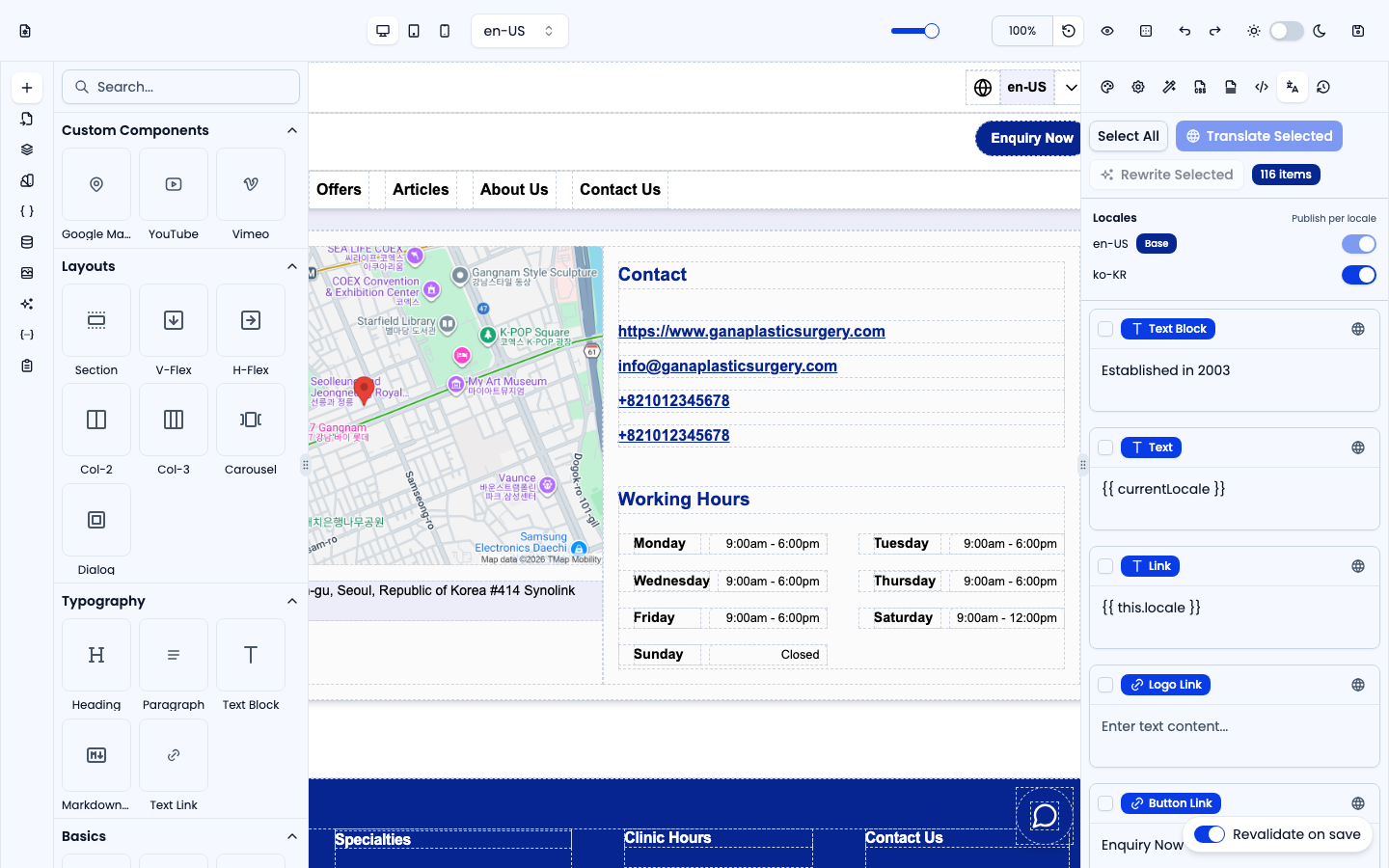This screenshot has width=1389, height=868.
Task: Open the Contact Us menu item
Action: click(x=620, y=190)
